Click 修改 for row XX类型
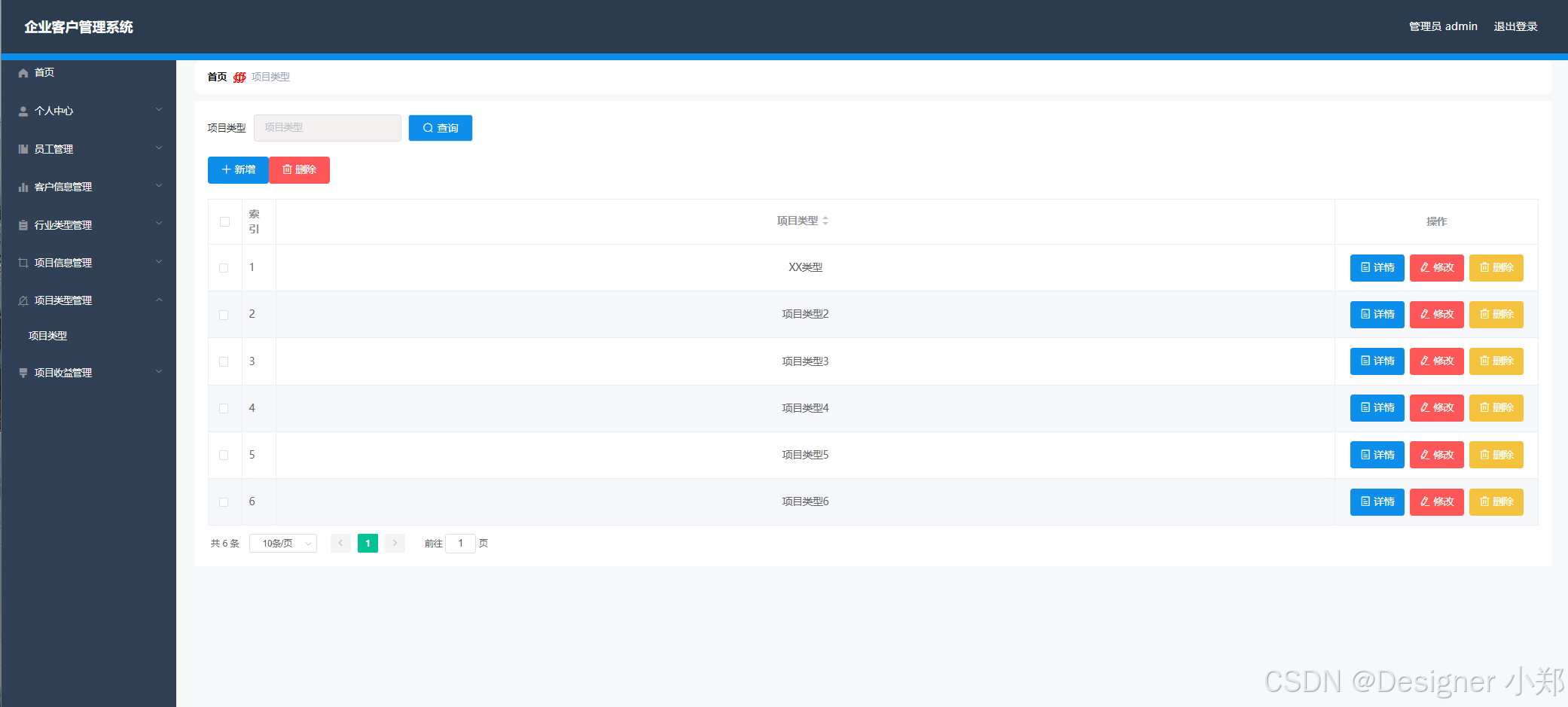 click(x=1437, y=268)
